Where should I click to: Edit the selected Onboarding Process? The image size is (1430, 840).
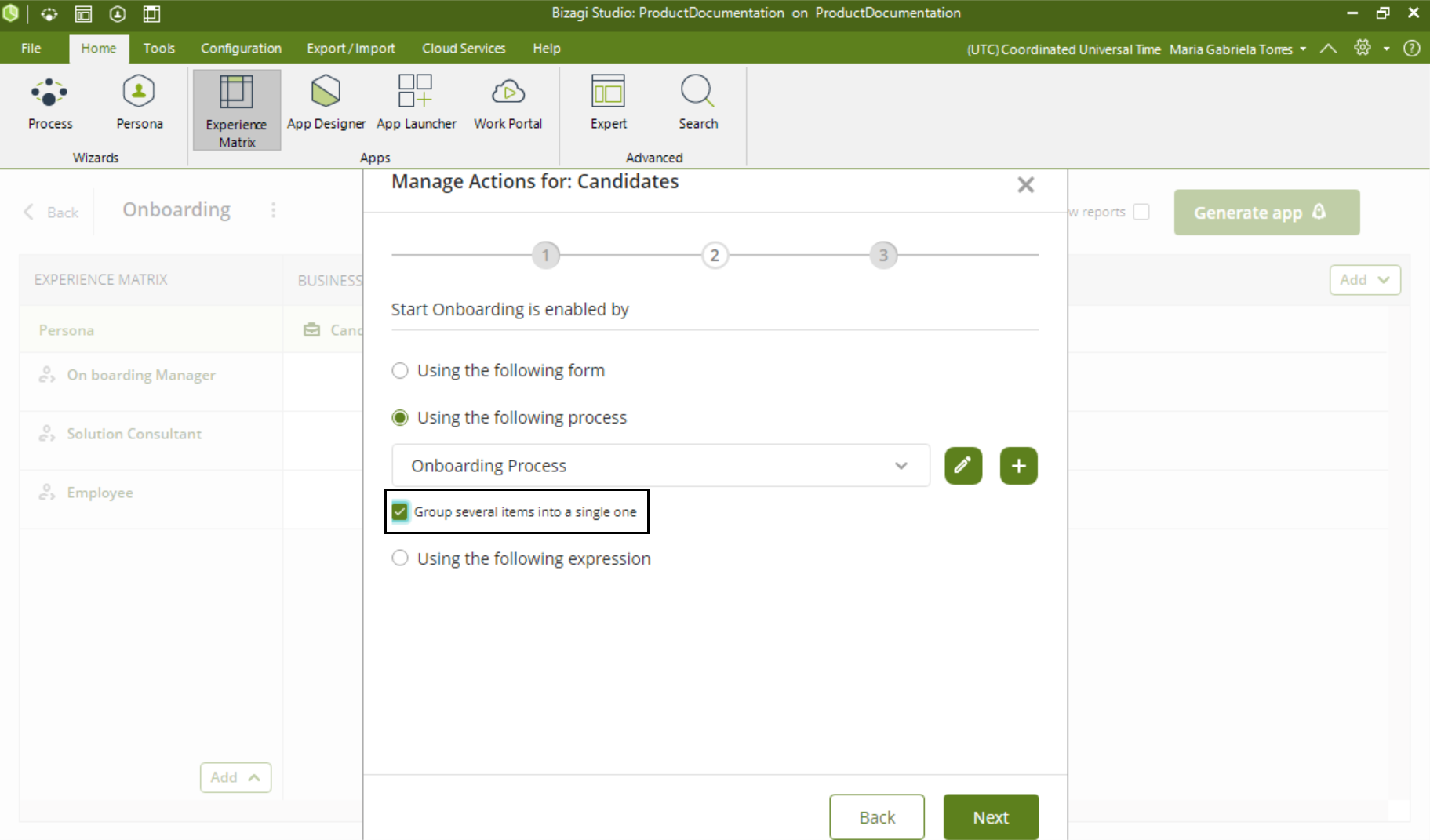coord(963,466)
